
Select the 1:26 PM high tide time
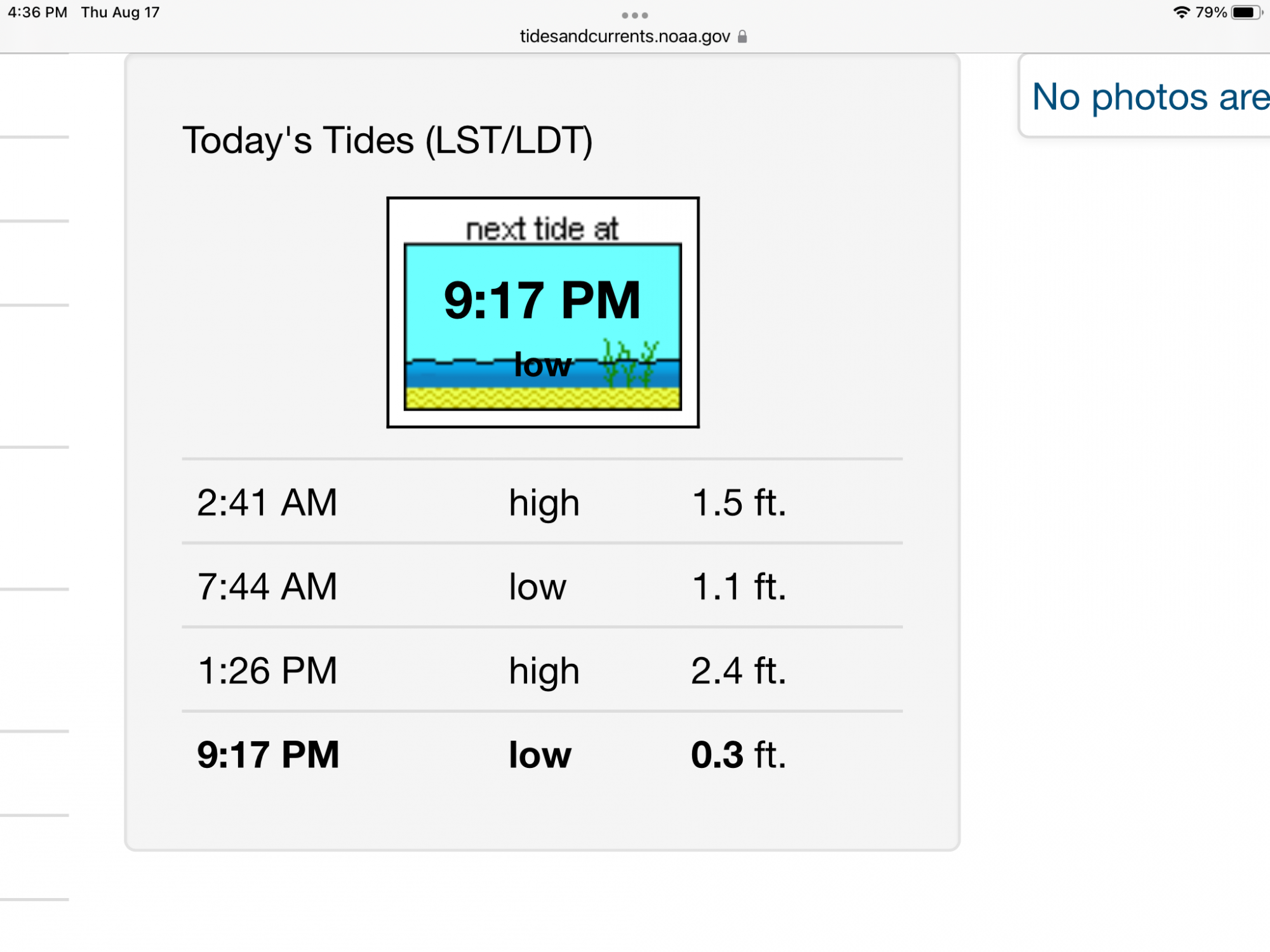(267, 671)
